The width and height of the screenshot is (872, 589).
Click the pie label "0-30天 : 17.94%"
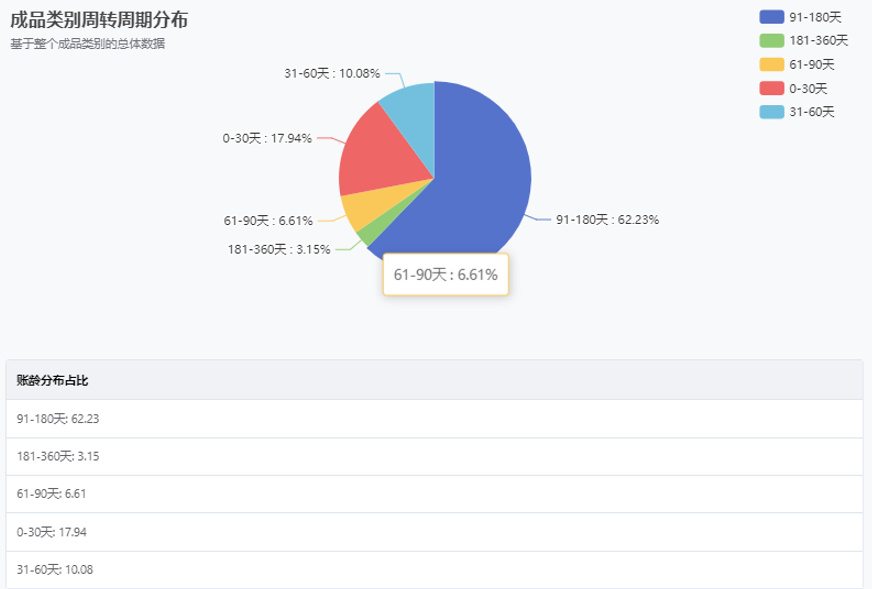click(267, 138)
